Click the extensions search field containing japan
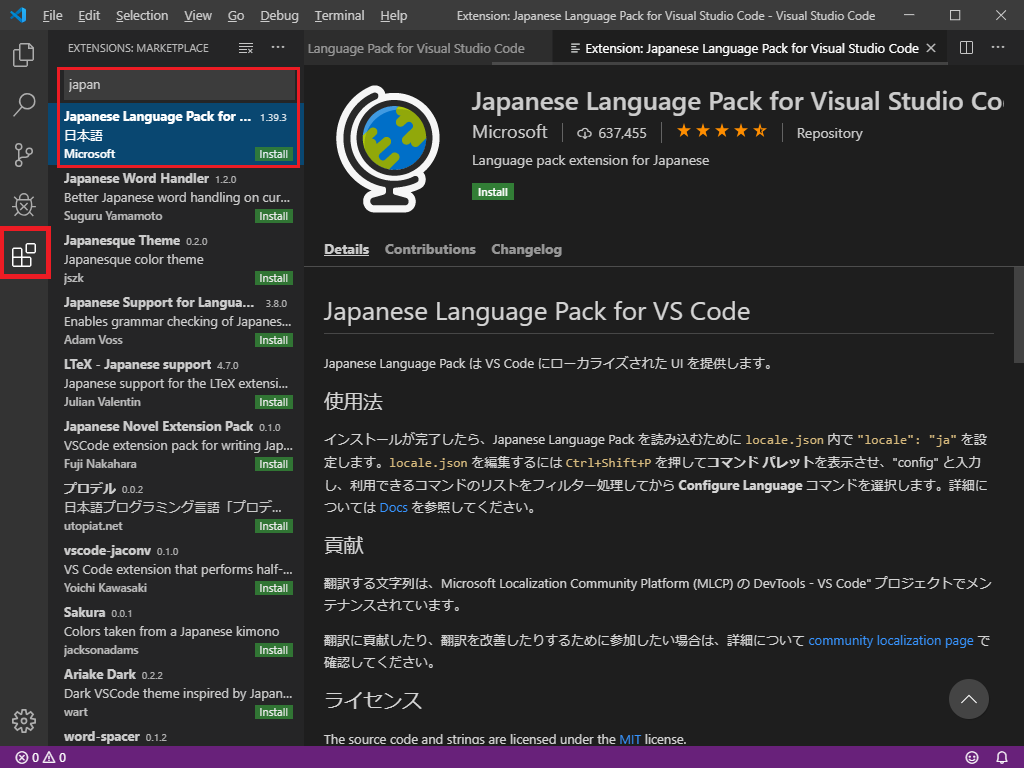 tap(178, 85)
